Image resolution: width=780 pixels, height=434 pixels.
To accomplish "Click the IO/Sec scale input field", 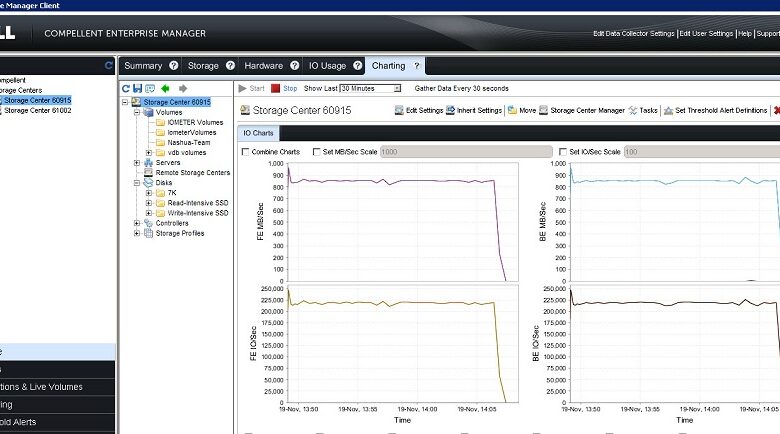I will (701, 152).
